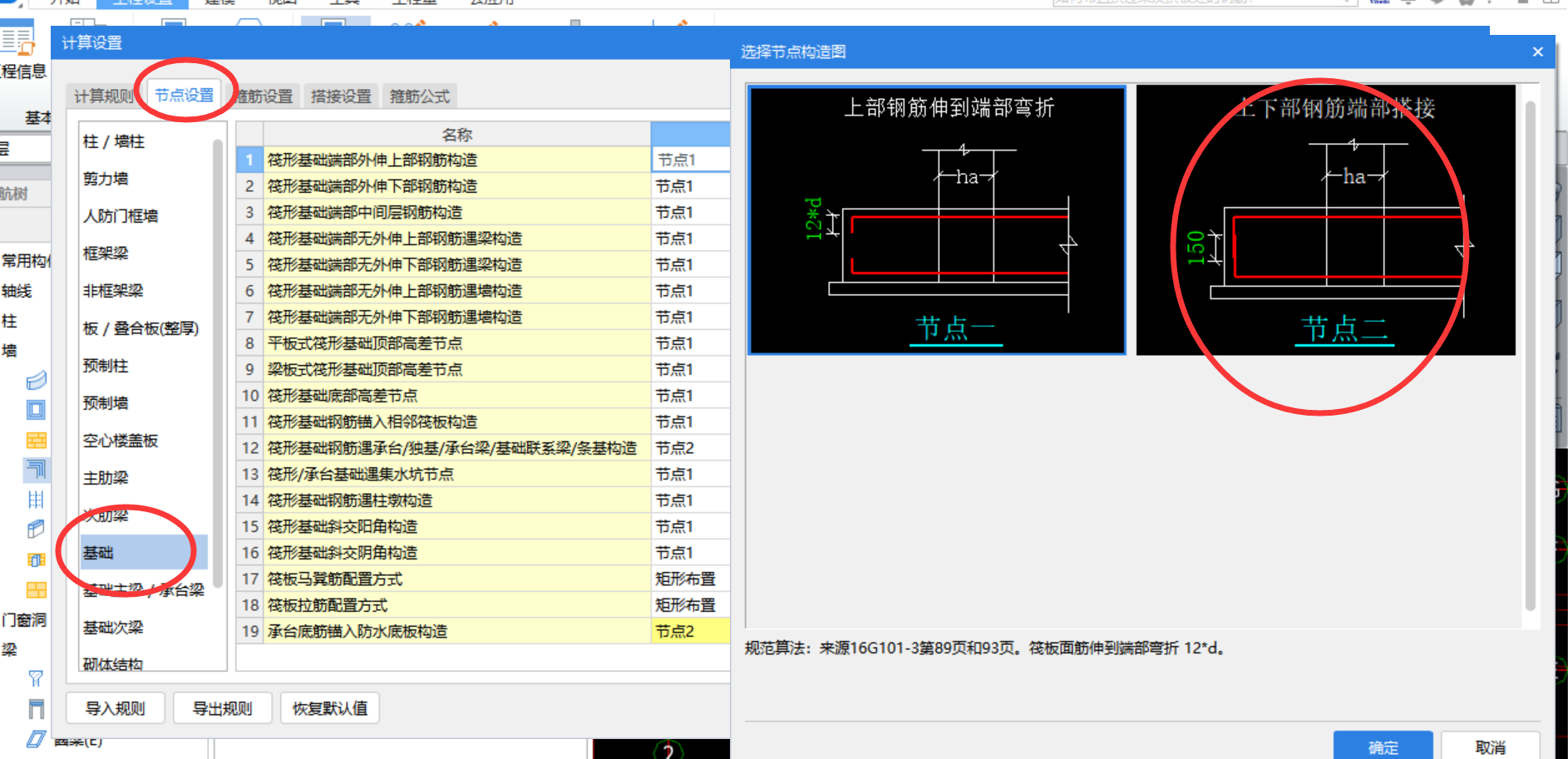Select 基础 in the component list

click(143, 553)
